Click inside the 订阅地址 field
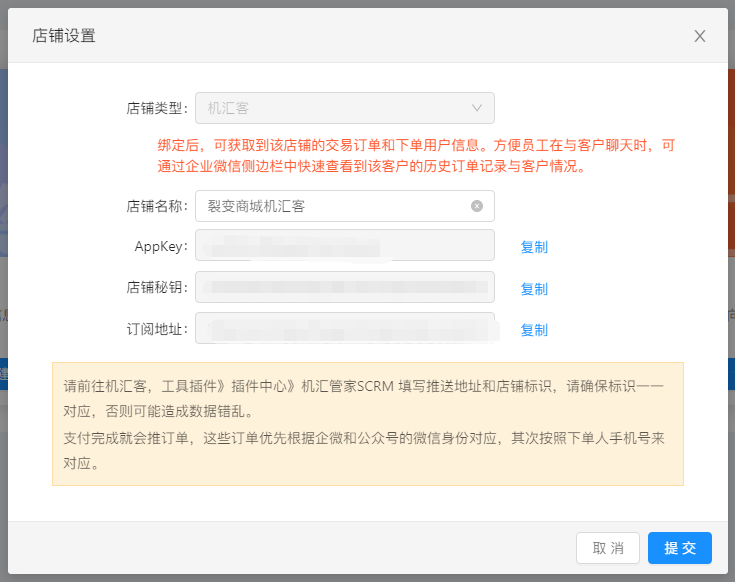735x582 pixels. (x=345, y=328)
